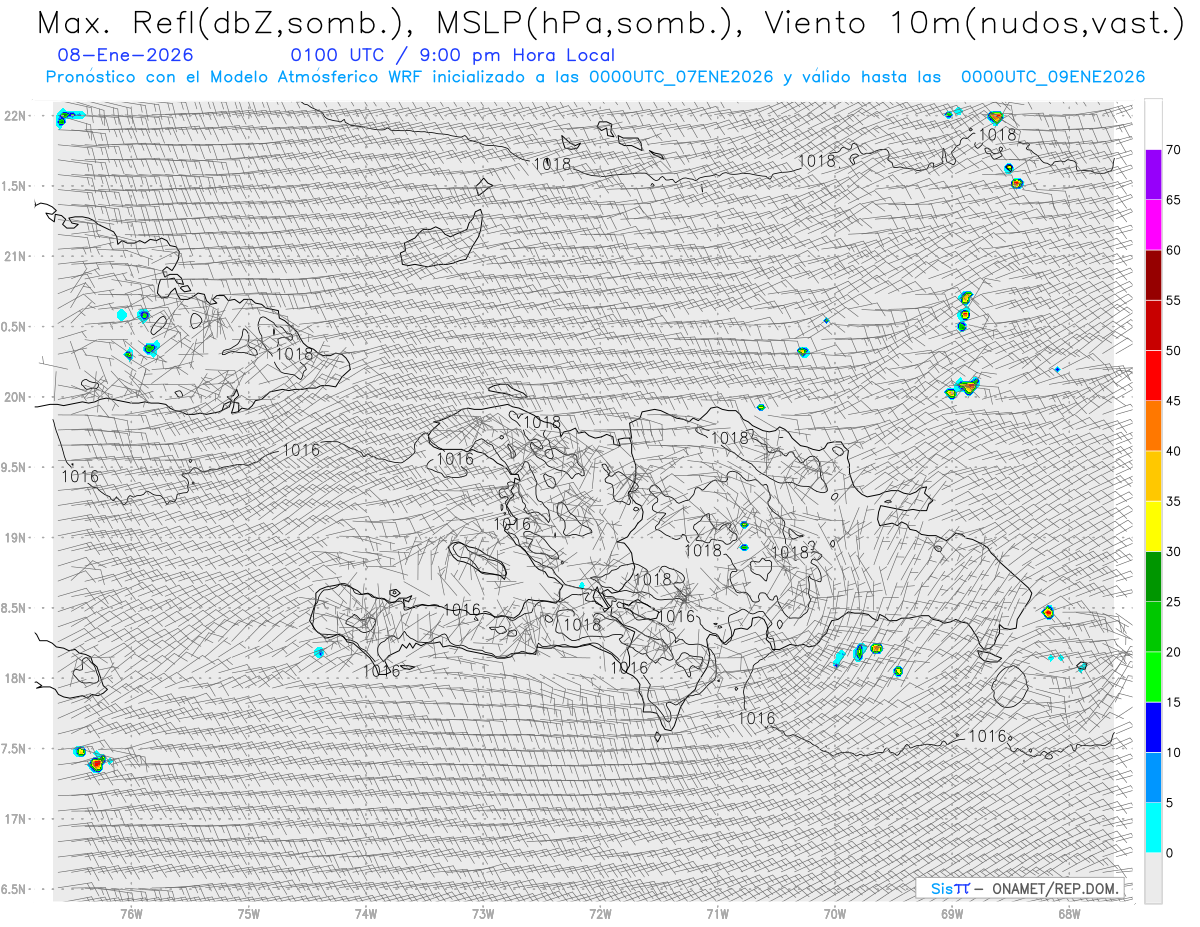
Task: Click the '76W' longitude label
Action: [x=131, y=913]
